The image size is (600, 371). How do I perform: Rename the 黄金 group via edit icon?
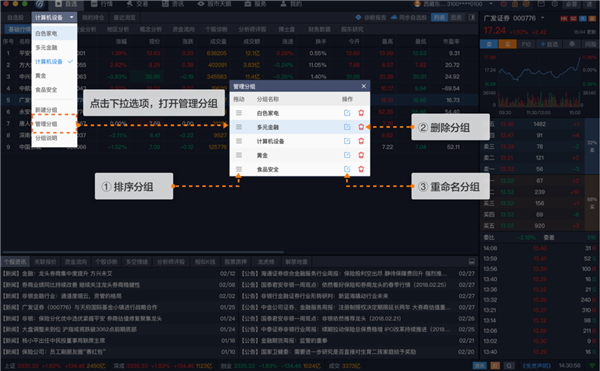click(x=347, y=155)
